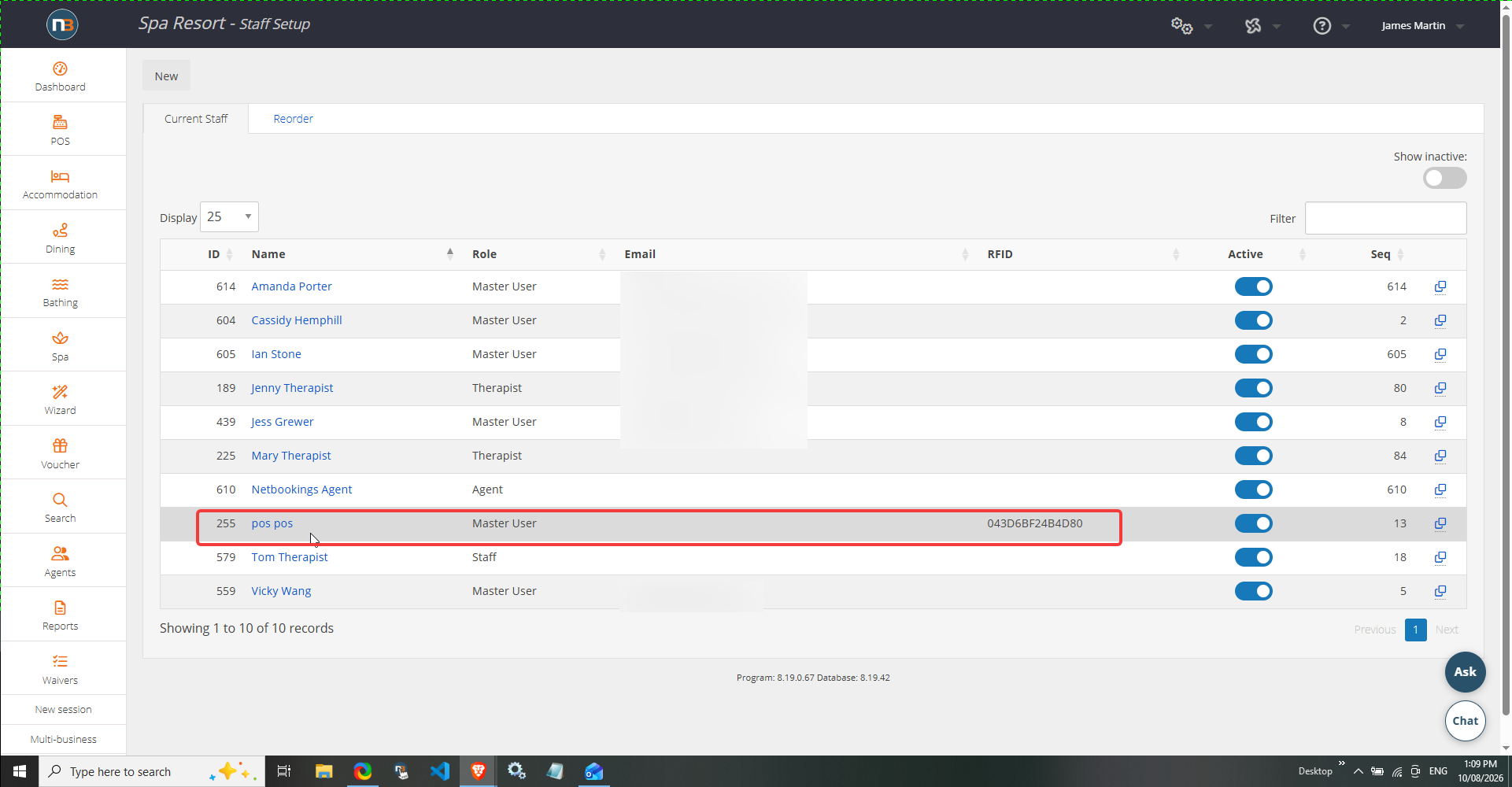Copy staff record for Cassidy Hemphill
This screenshot has width=1512, height=787.
(1440, 320)
